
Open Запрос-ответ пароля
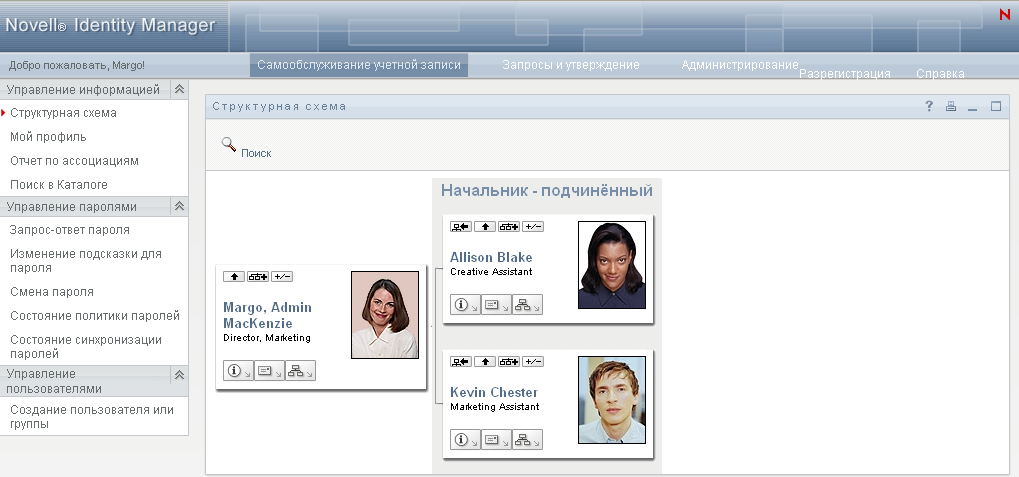pyautogui.click(x=70, y=229)
